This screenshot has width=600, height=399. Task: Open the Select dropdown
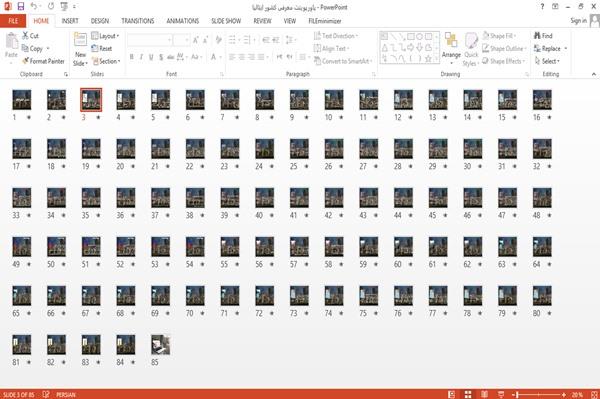pyautogui.click(x=547, y=61)
